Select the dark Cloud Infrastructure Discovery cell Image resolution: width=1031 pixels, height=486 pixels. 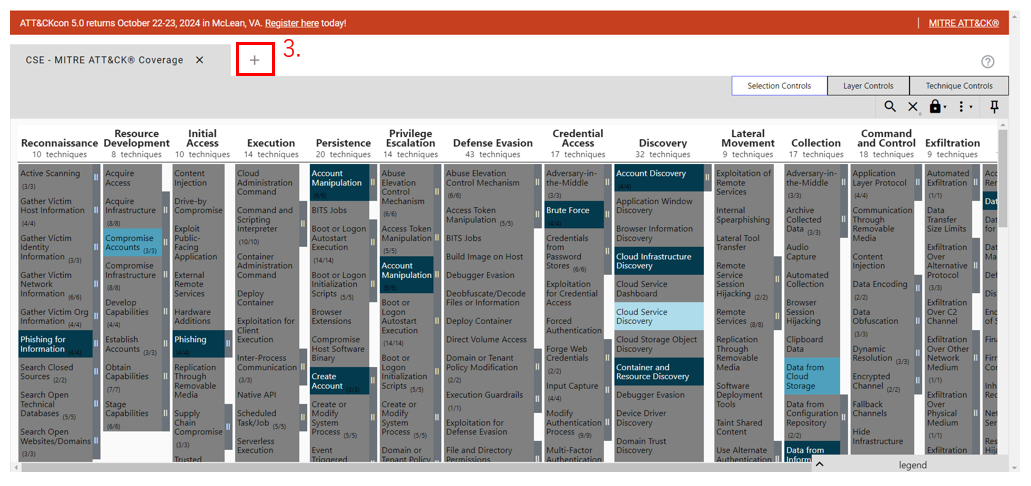[659, 261]
